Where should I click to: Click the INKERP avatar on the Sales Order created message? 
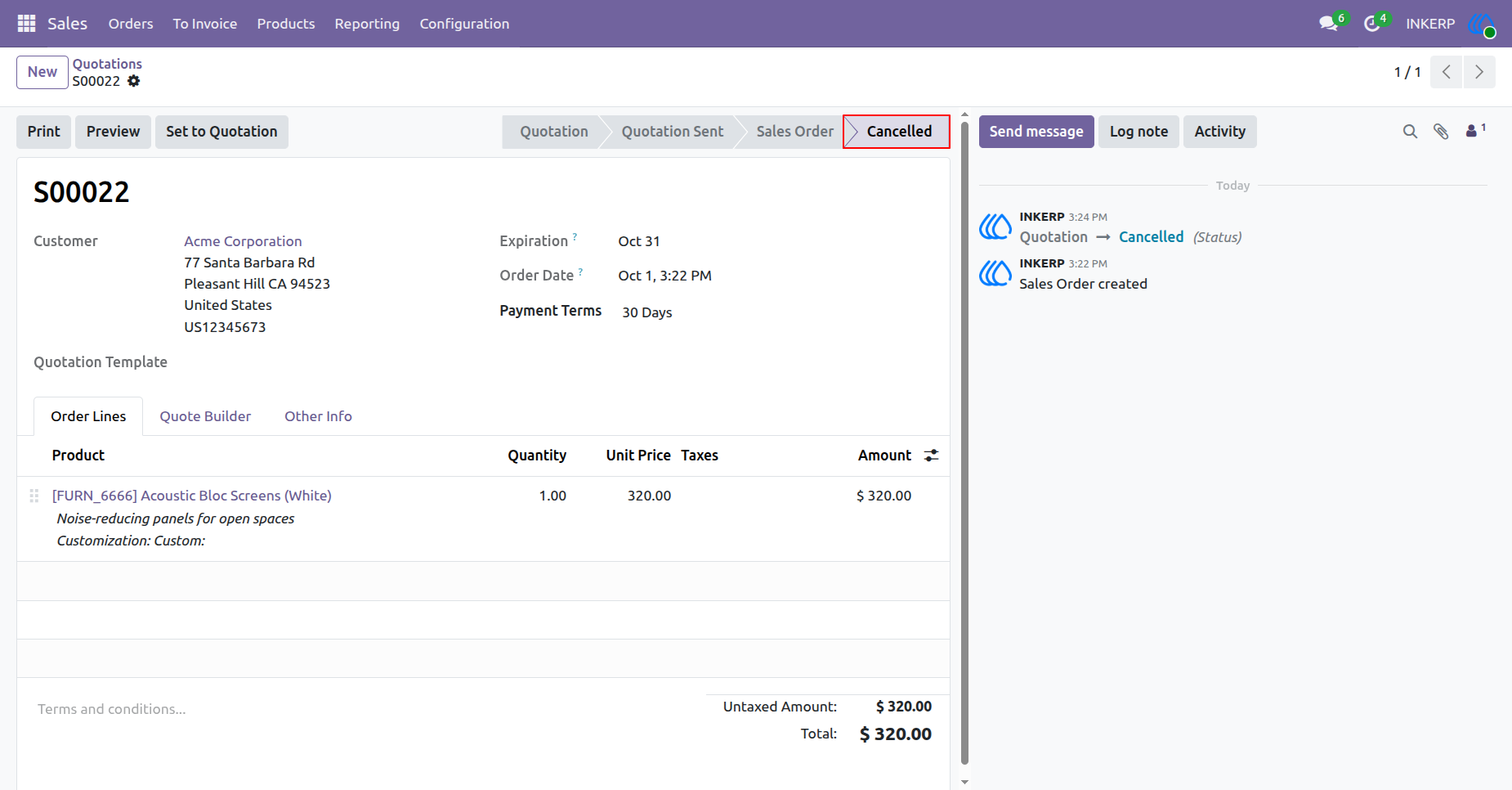(995, 273)
